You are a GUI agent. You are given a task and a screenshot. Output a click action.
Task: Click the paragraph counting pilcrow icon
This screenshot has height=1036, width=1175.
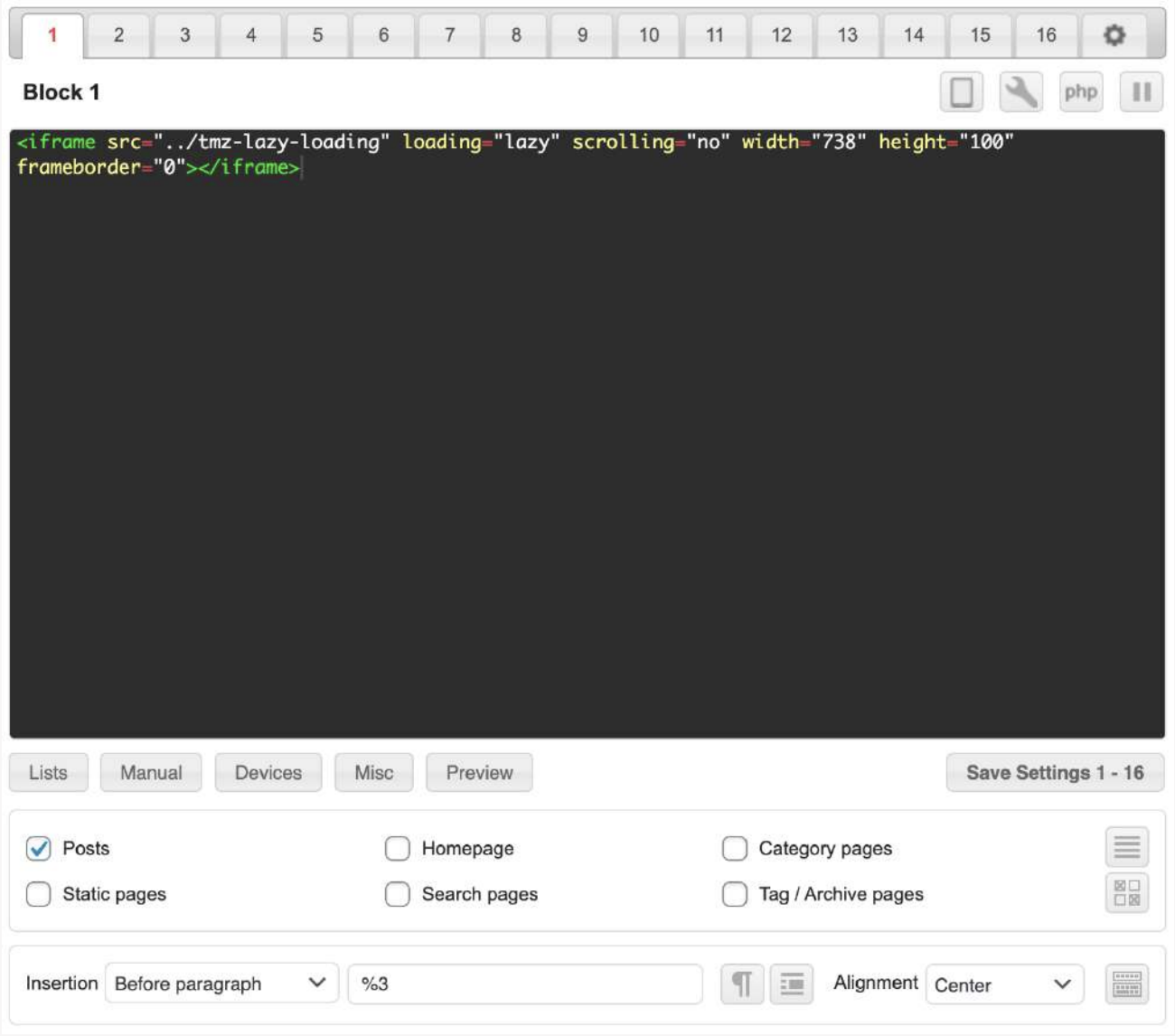pos(741,984)
